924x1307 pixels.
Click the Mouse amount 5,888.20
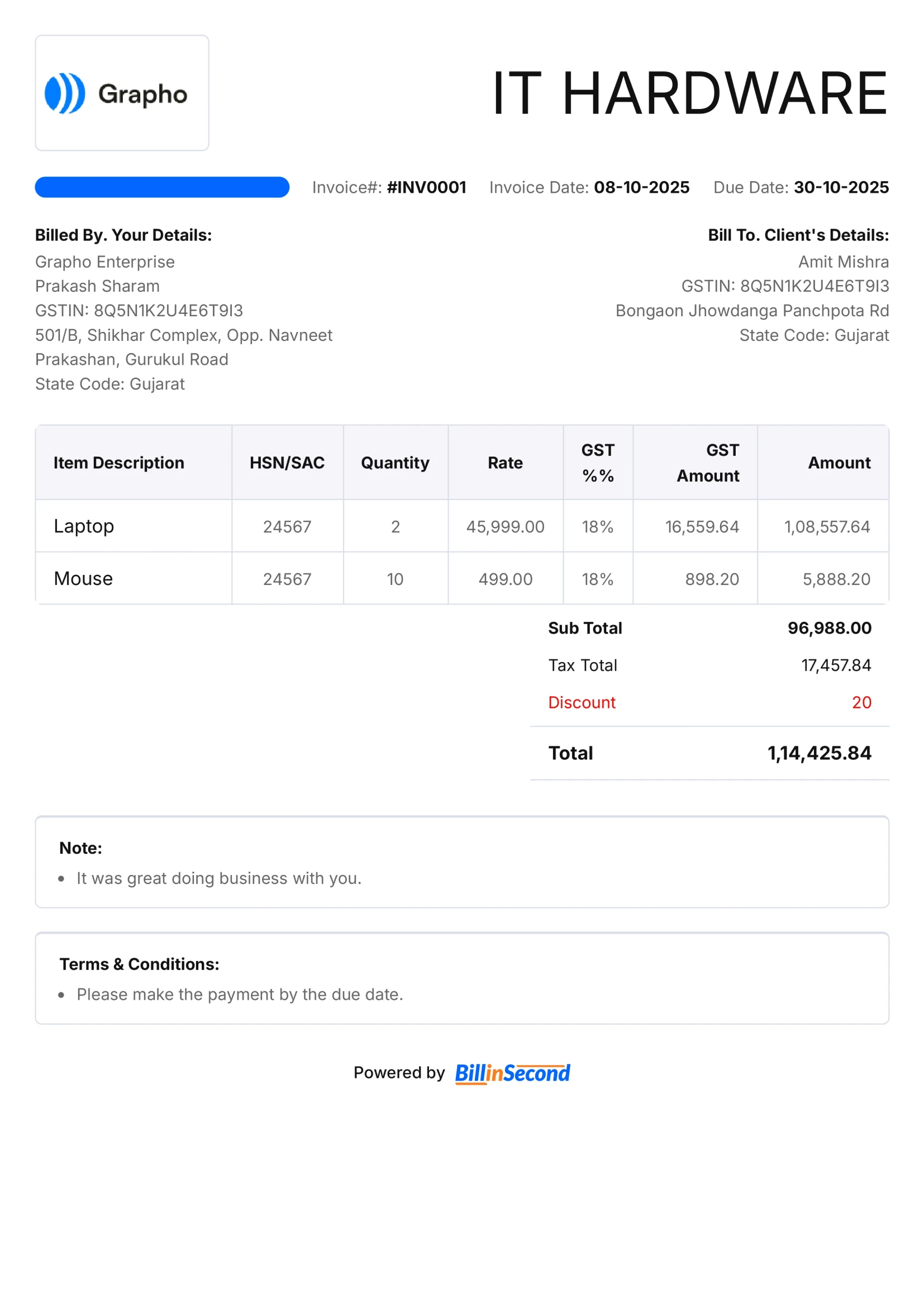[x=836, y=579]
